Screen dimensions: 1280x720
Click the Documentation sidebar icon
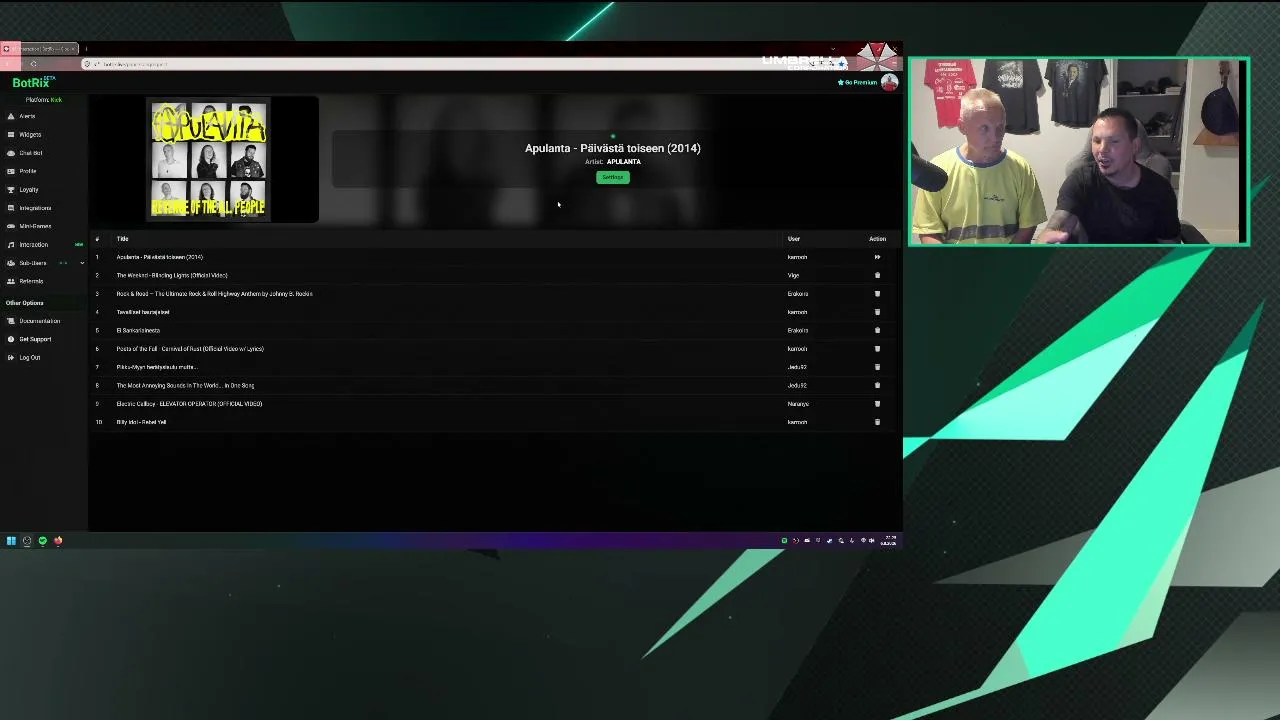click(11, 321)
